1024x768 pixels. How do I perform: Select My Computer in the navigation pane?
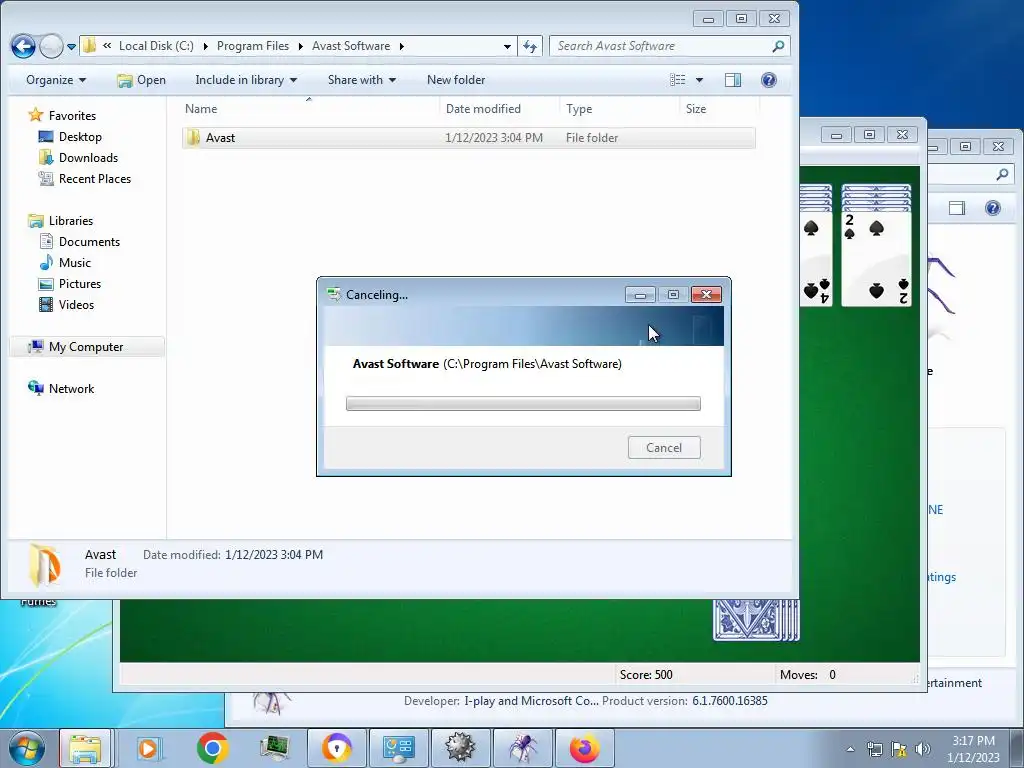(86, 347)
